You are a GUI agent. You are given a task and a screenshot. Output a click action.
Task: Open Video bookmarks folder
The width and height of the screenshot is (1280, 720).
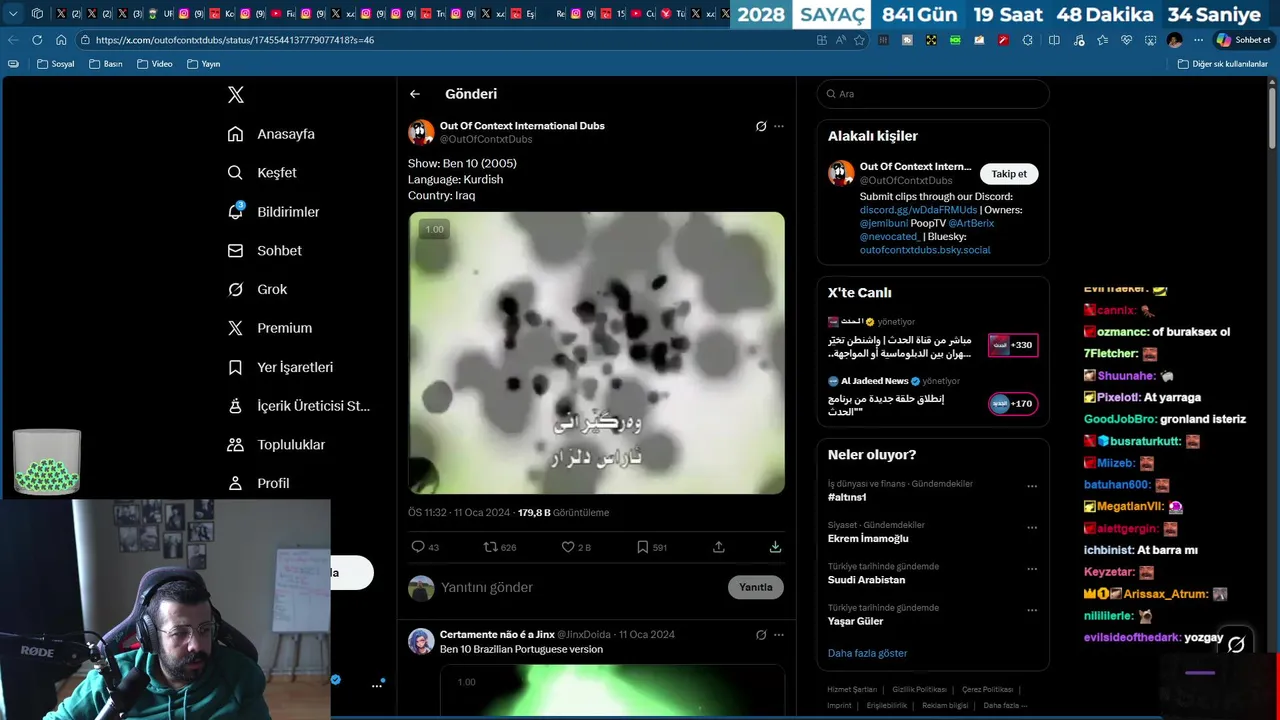154,64
